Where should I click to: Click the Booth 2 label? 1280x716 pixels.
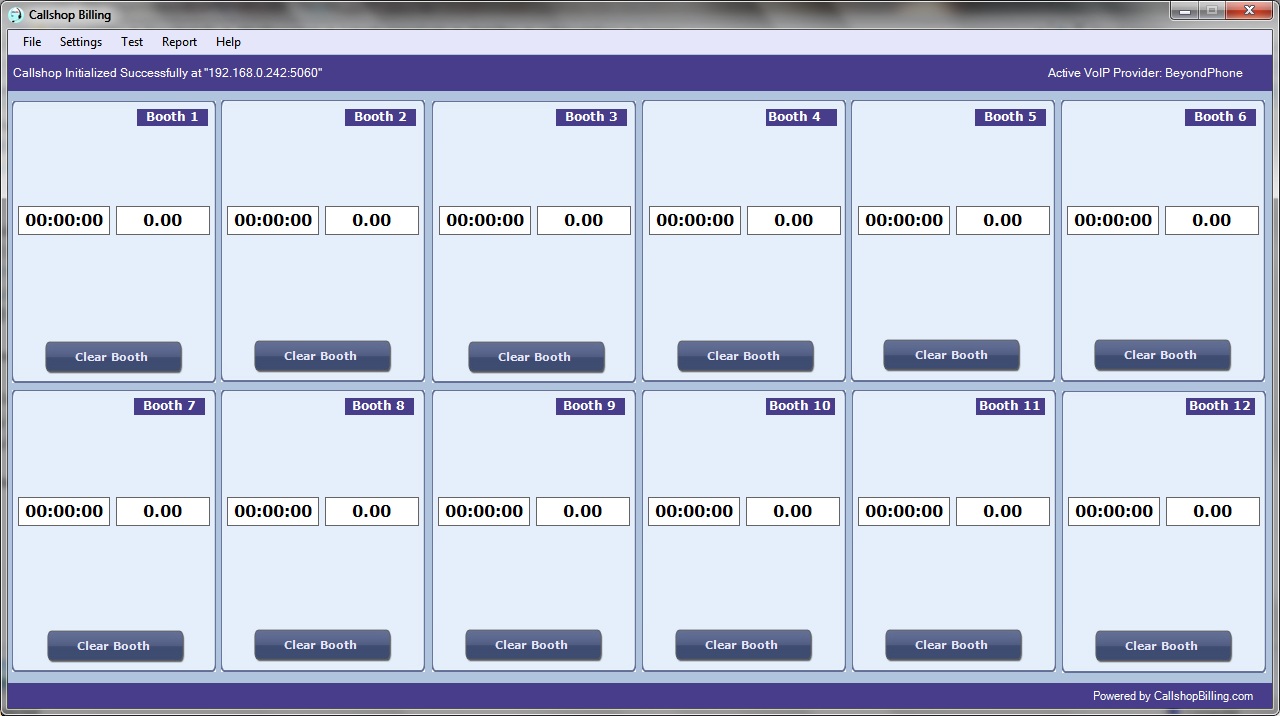coord(380,117)
